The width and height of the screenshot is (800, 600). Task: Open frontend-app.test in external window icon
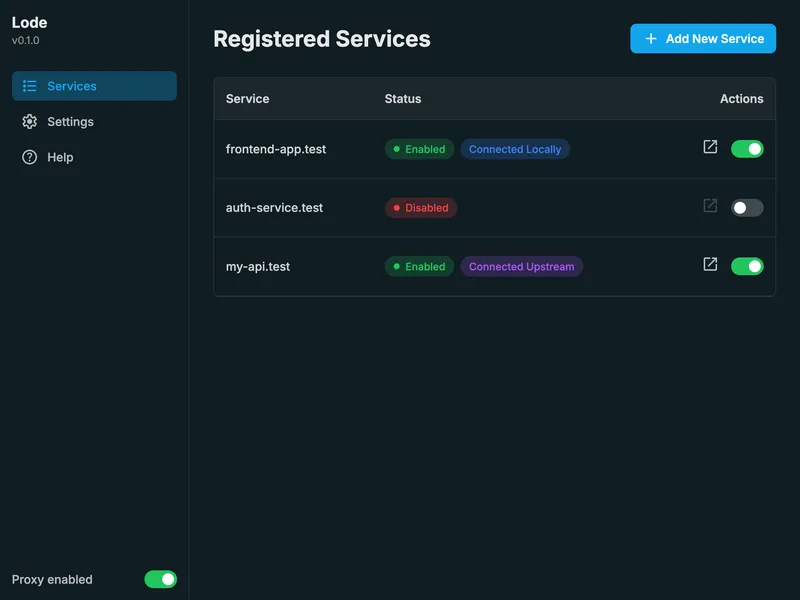pyautogui.click(x=710, y=147)
